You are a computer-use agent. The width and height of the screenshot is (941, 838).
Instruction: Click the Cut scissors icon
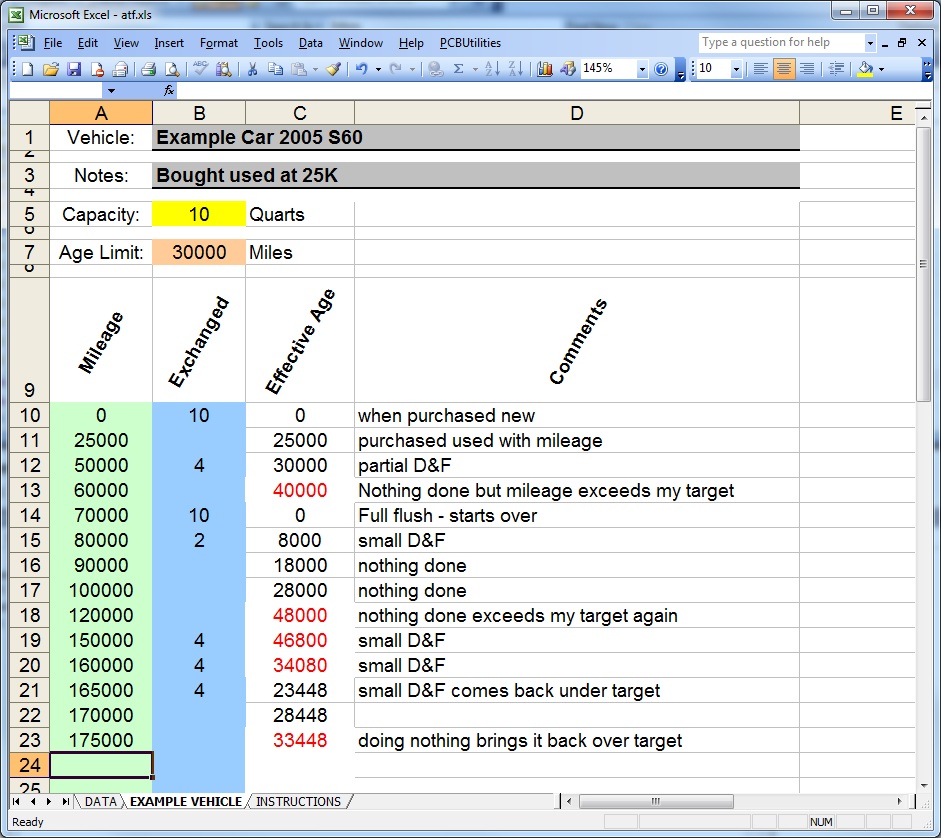click(x=253, y=69)
